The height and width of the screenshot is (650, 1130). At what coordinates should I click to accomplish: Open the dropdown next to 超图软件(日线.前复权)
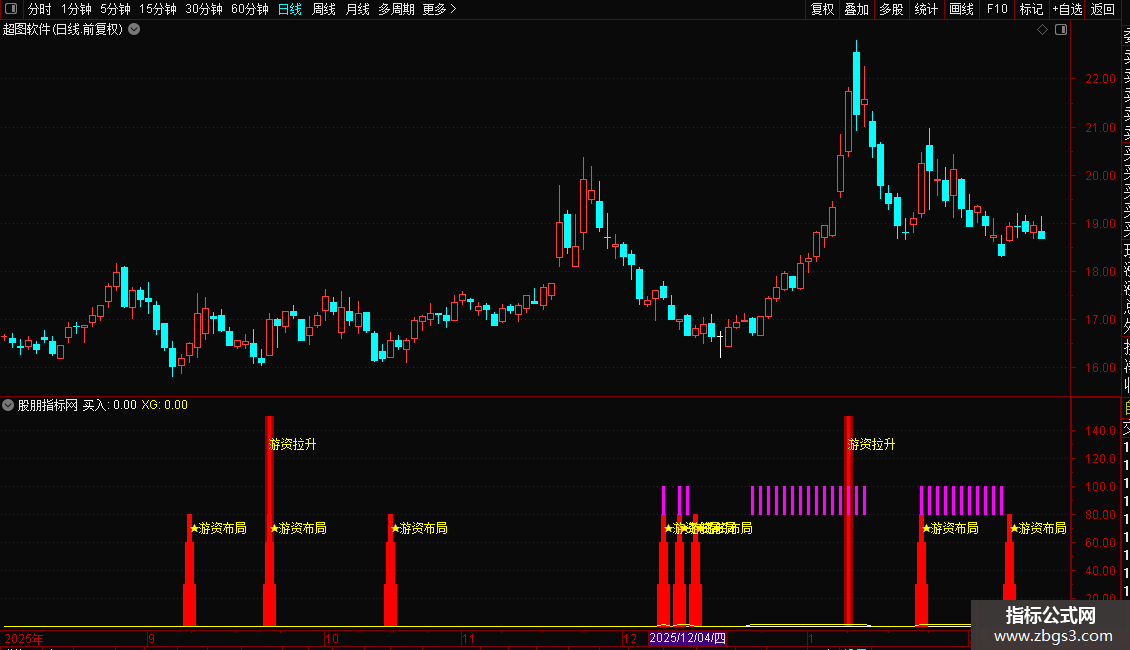[134, 30]
